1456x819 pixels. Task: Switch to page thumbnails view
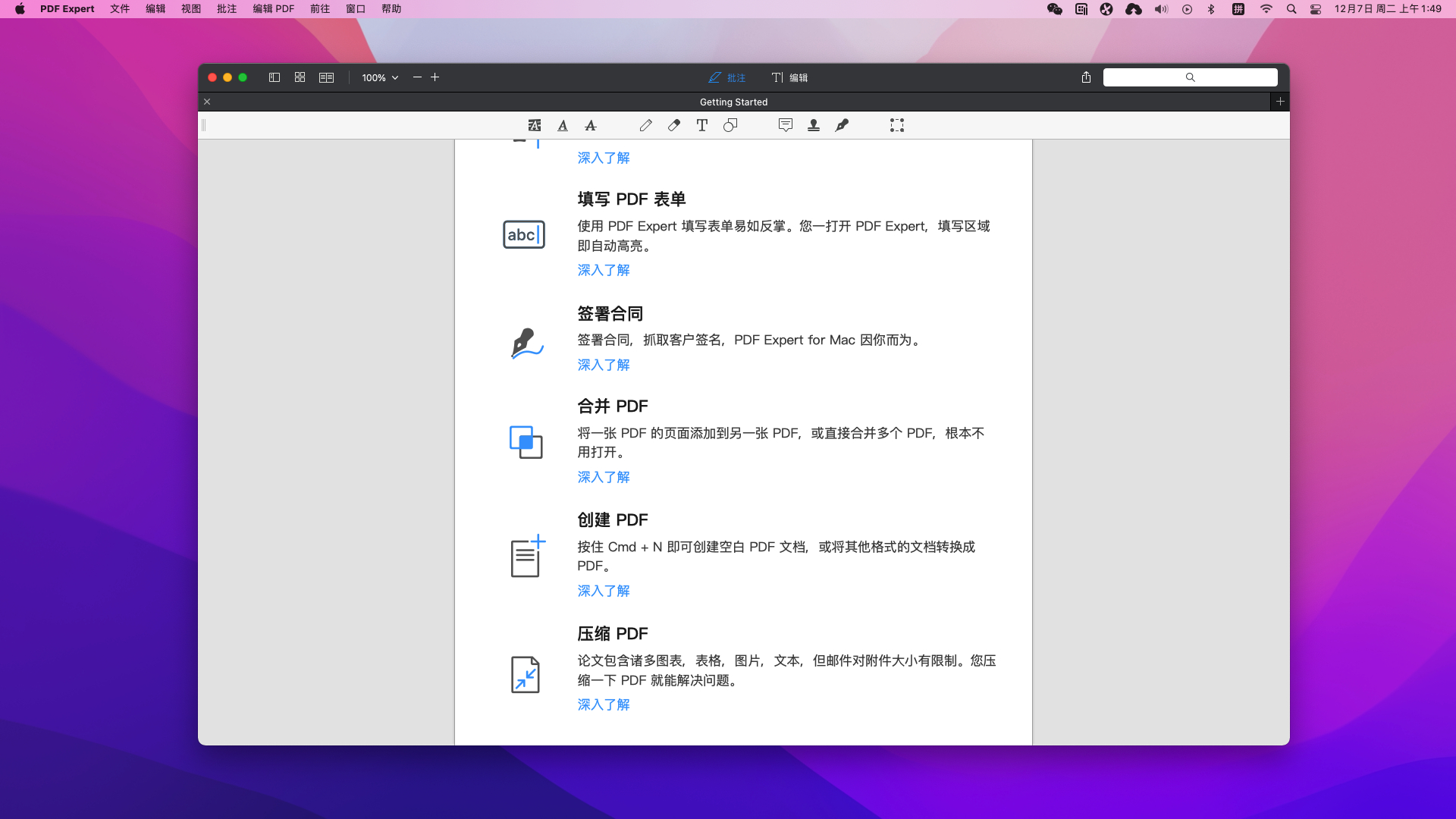coord(300,77)
